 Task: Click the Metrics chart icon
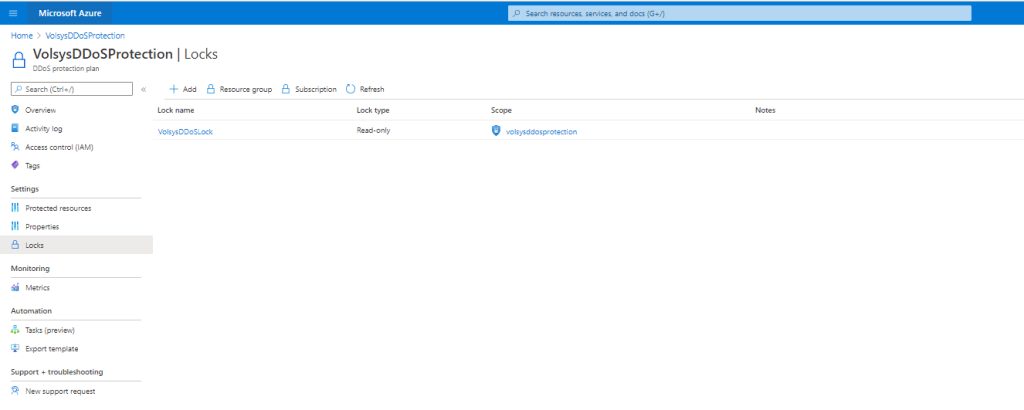[15, 287]
